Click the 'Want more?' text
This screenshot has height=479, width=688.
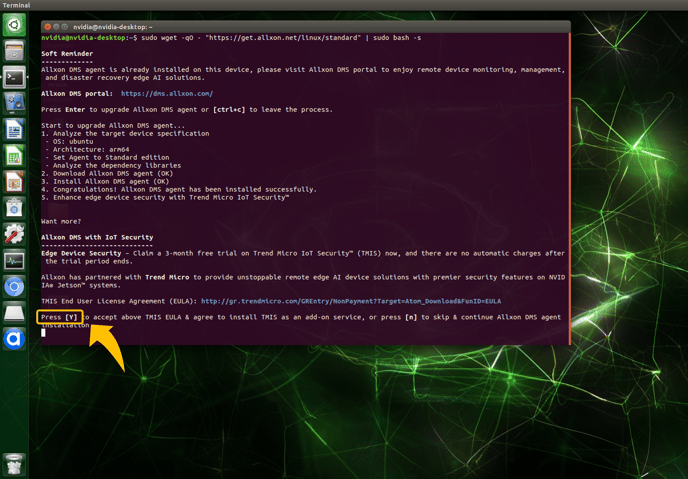pyautogui.click(x=61, y=221)
